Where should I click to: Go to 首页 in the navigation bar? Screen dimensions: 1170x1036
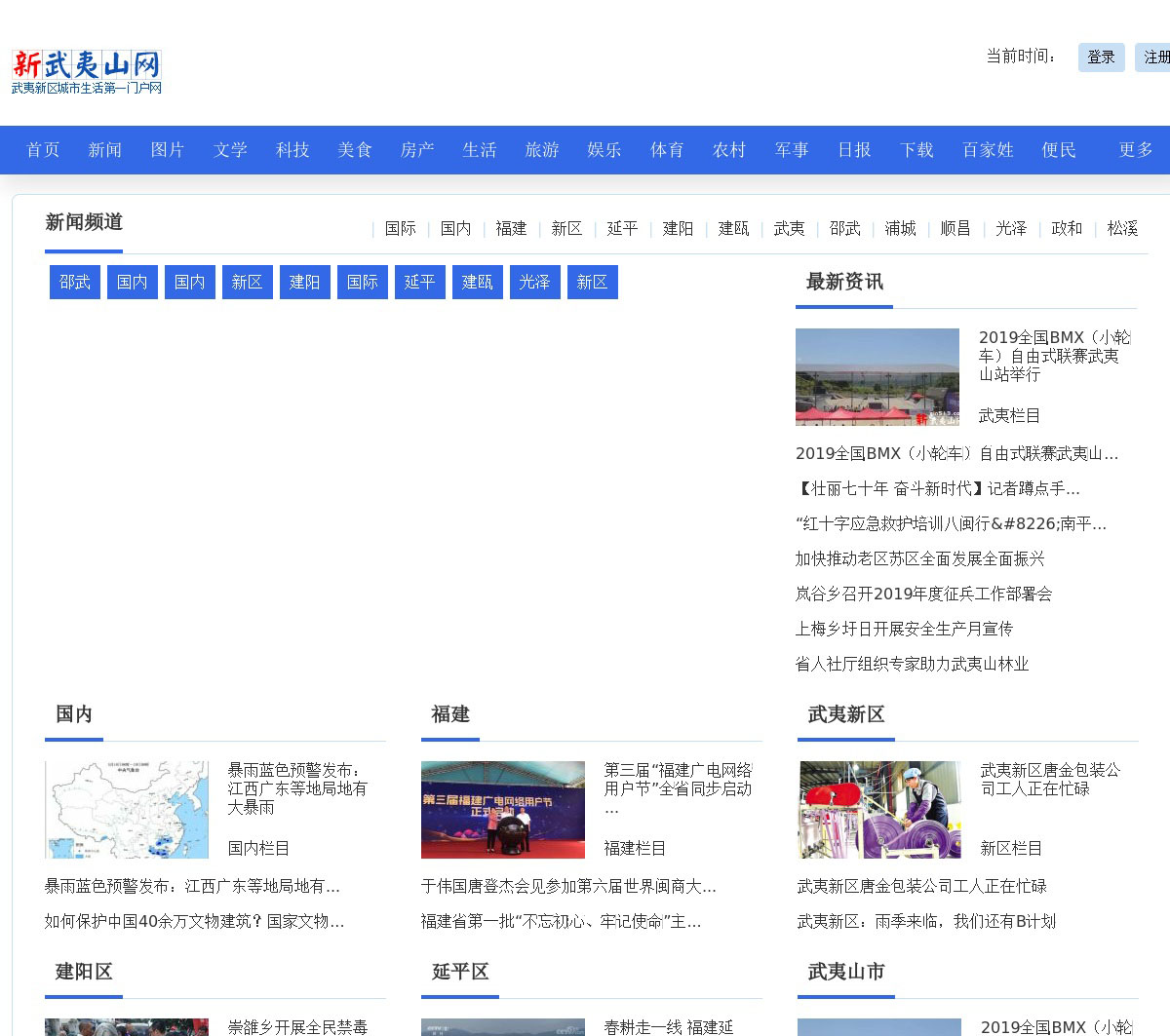43,150
